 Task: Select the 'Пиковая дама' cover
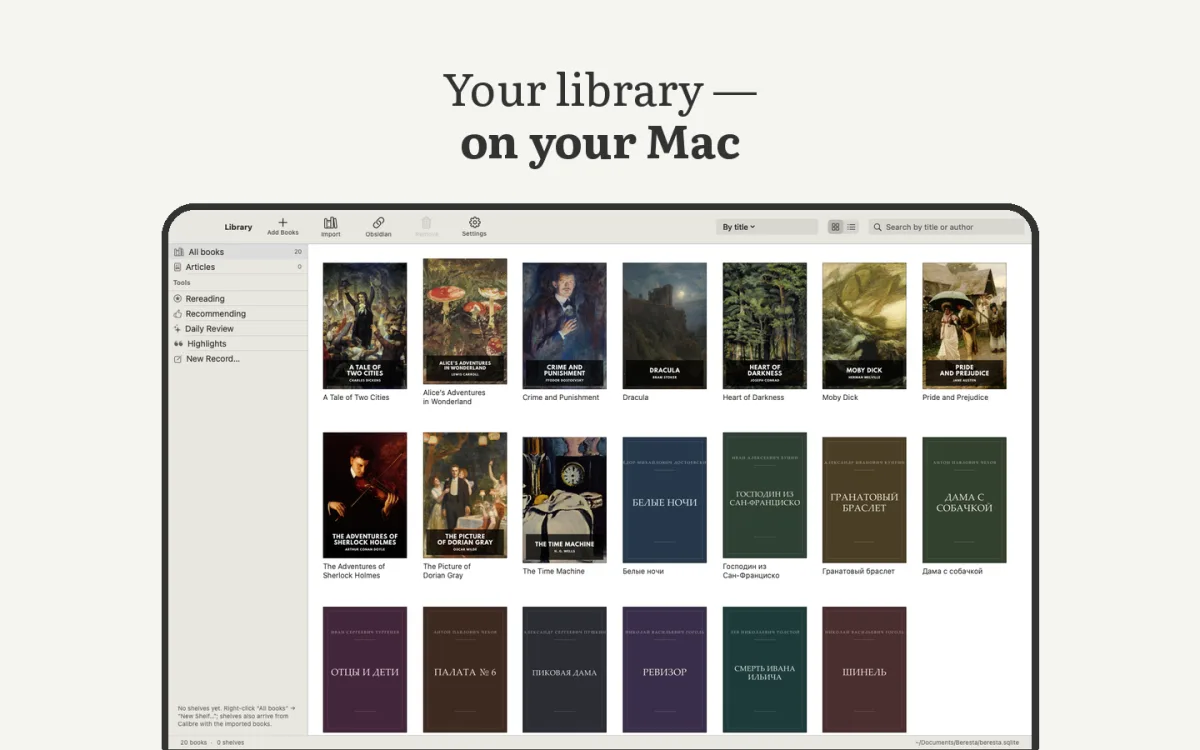565,669
